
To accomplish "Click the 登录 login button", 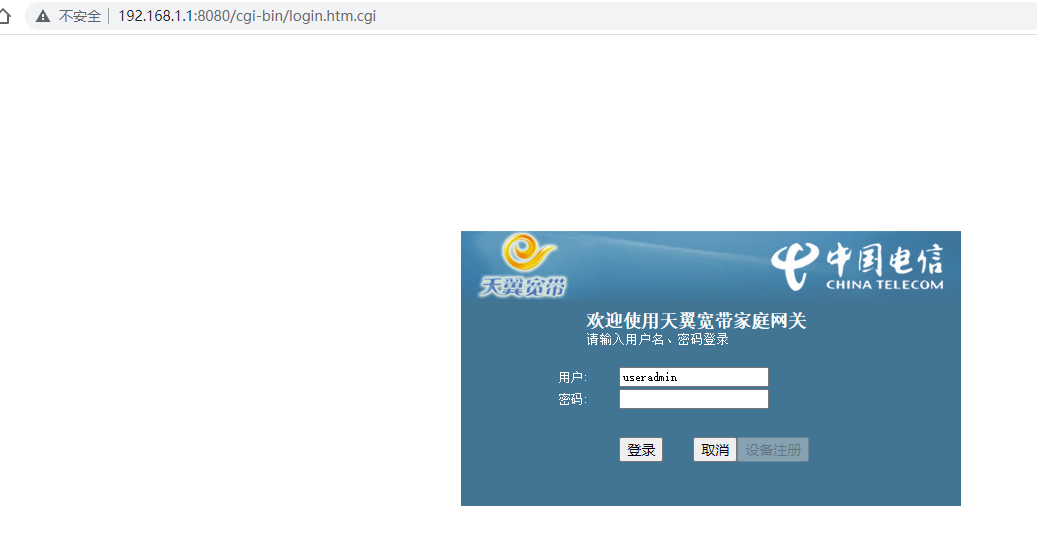I will tap(641, 449).
